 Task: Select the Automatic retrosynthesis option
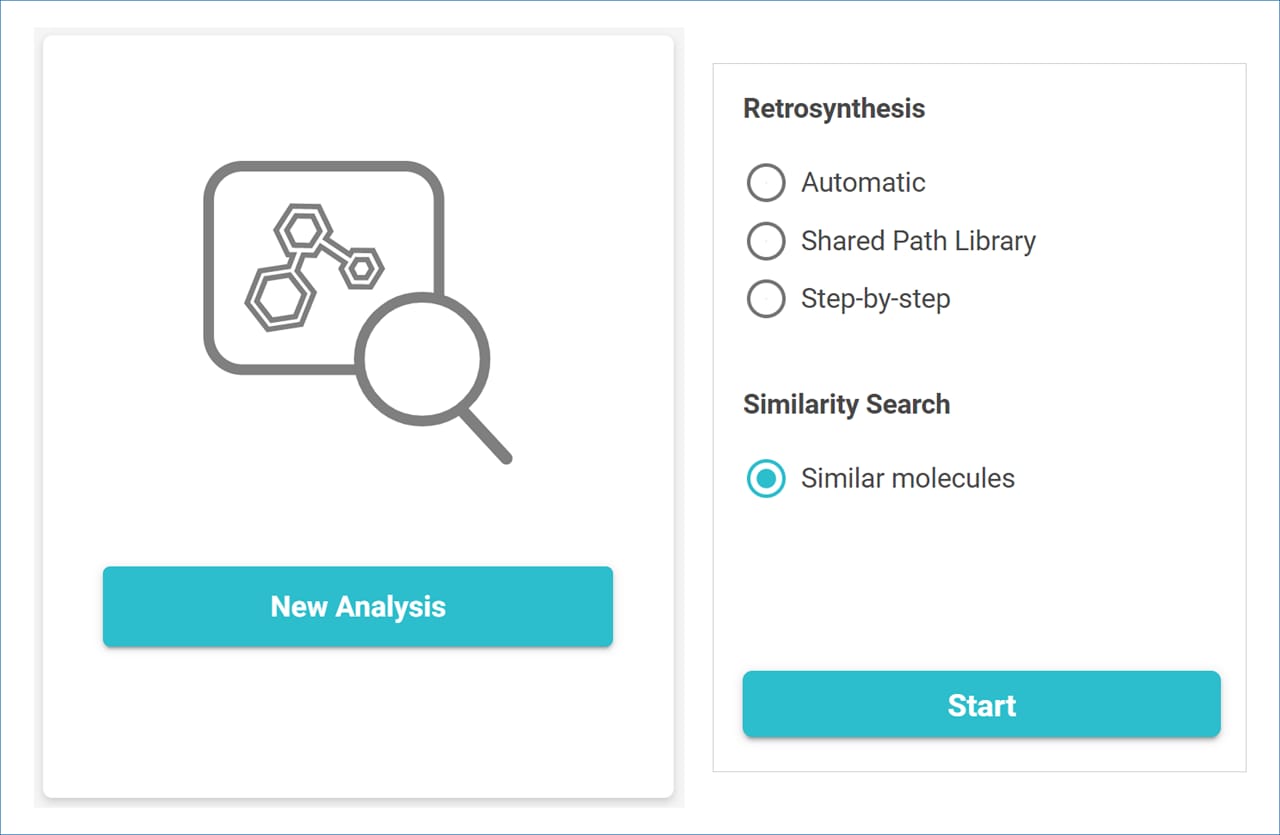(x=766, y=183)
